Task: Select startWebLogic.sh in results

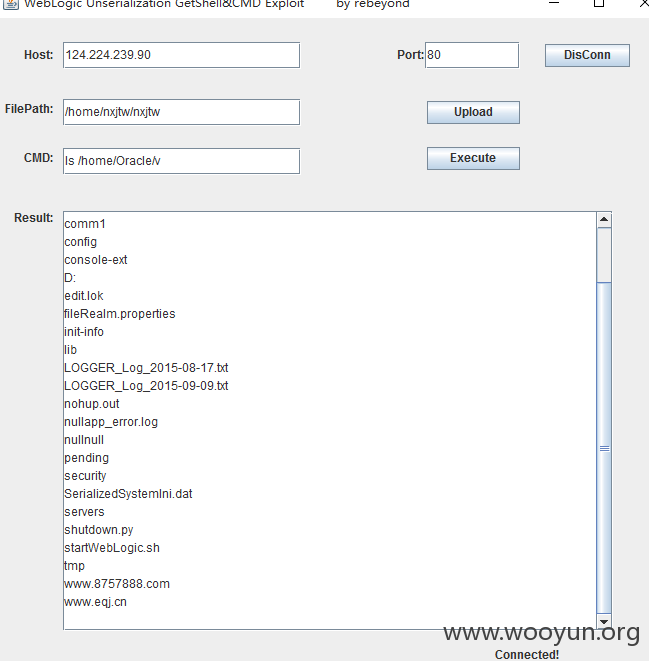Action: (112, 548)
